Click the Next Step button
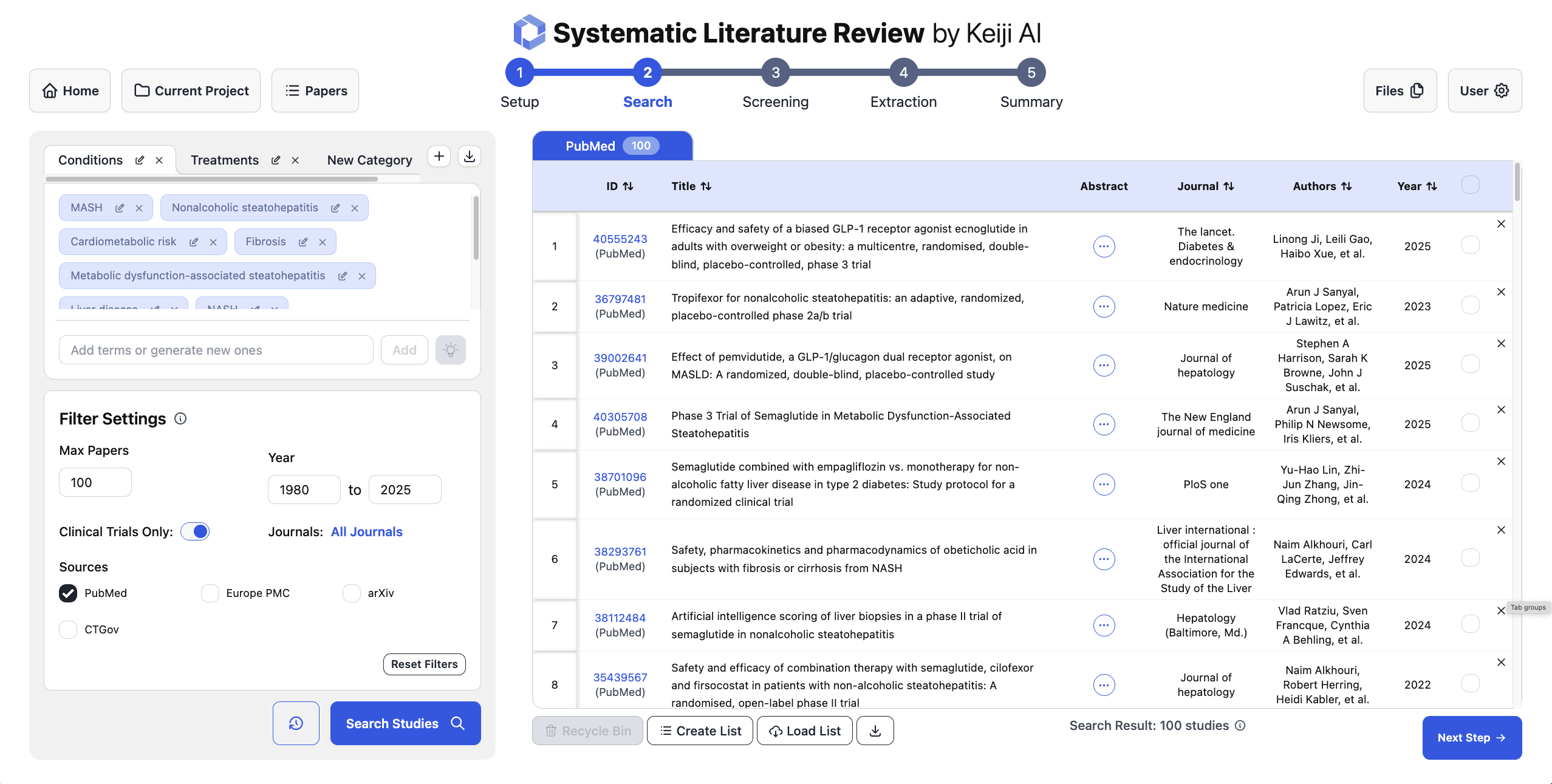1552x784 pixels. tap(1471, 737)
